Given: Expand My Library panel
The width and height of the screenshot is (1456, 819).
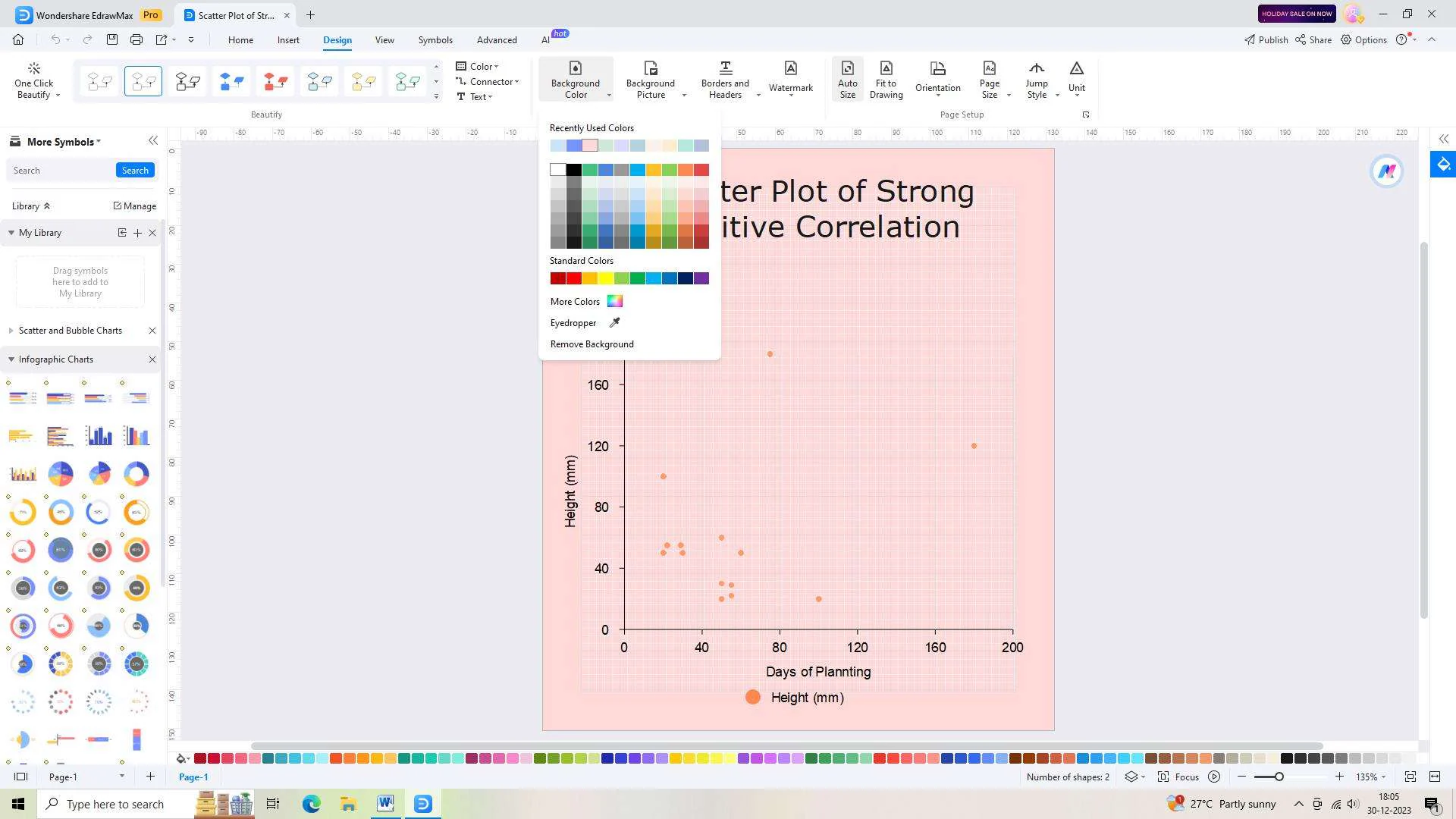Looking at the screenshot, I should point(10,232).
